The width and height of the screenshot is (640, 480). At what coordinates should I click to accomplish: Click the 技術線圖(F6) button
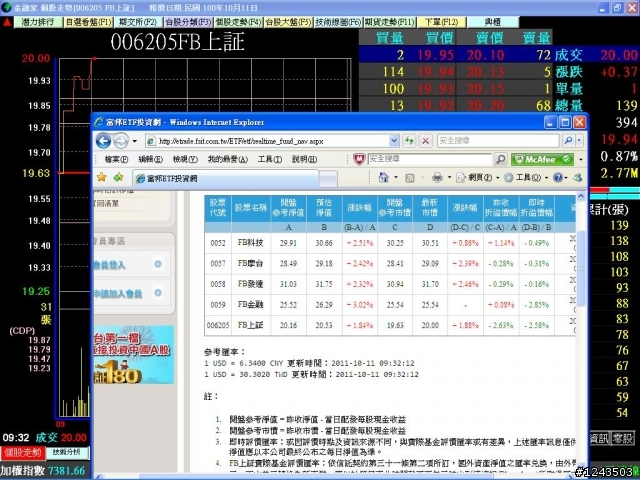[x=338, y=22]
